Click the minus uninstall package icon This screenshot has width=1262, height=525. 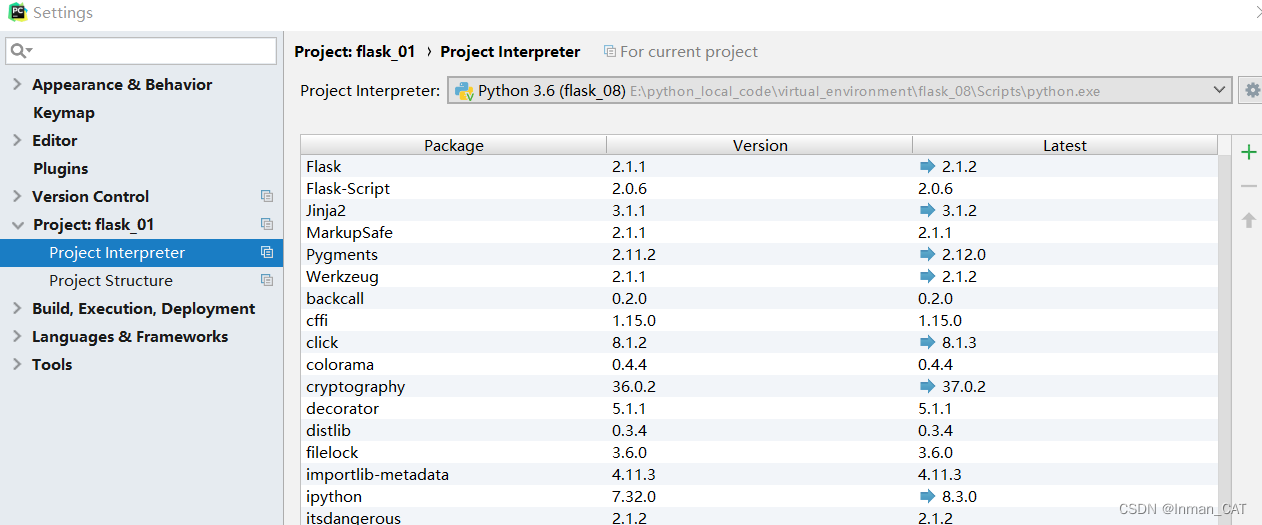click(x=1248, y=186)
